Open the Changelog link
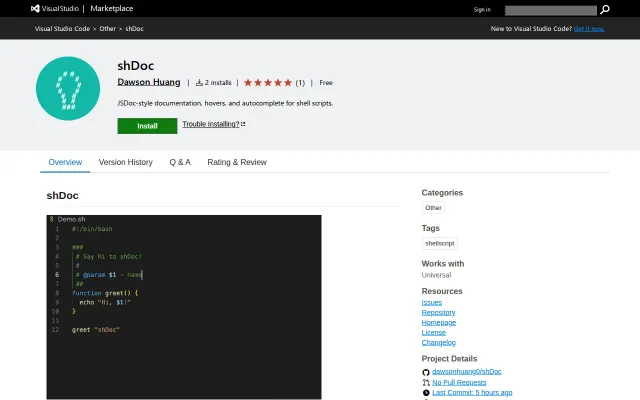 point(438,342)
